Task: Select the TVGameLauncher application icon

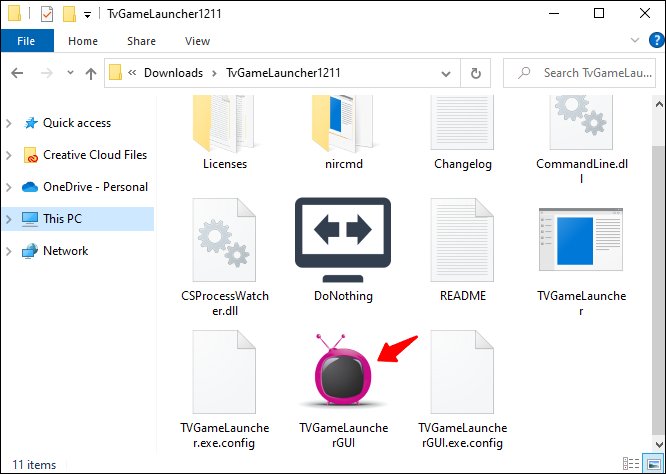Action: pos(581,240)
